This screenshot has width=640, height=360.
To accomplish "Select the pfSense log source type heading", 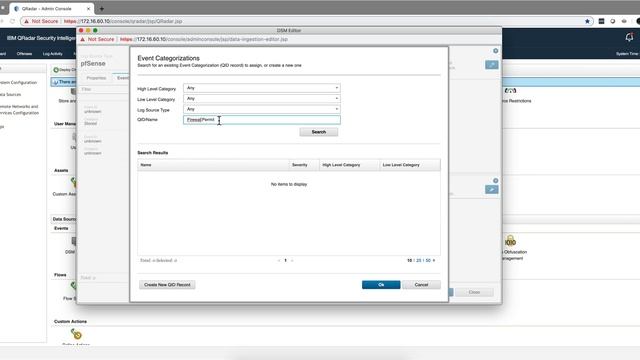I will coord(93,64).
